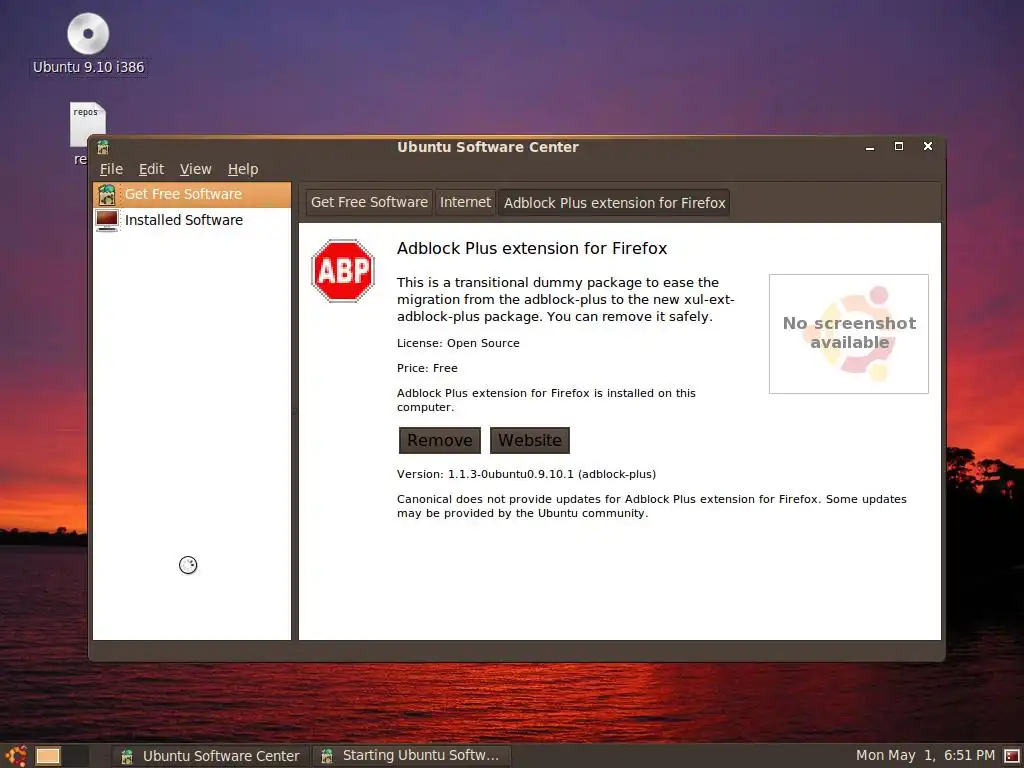Switch to Starting Ubuntu Softw... taskbar entry
The image size is (1024, 768).
[411, 756]
